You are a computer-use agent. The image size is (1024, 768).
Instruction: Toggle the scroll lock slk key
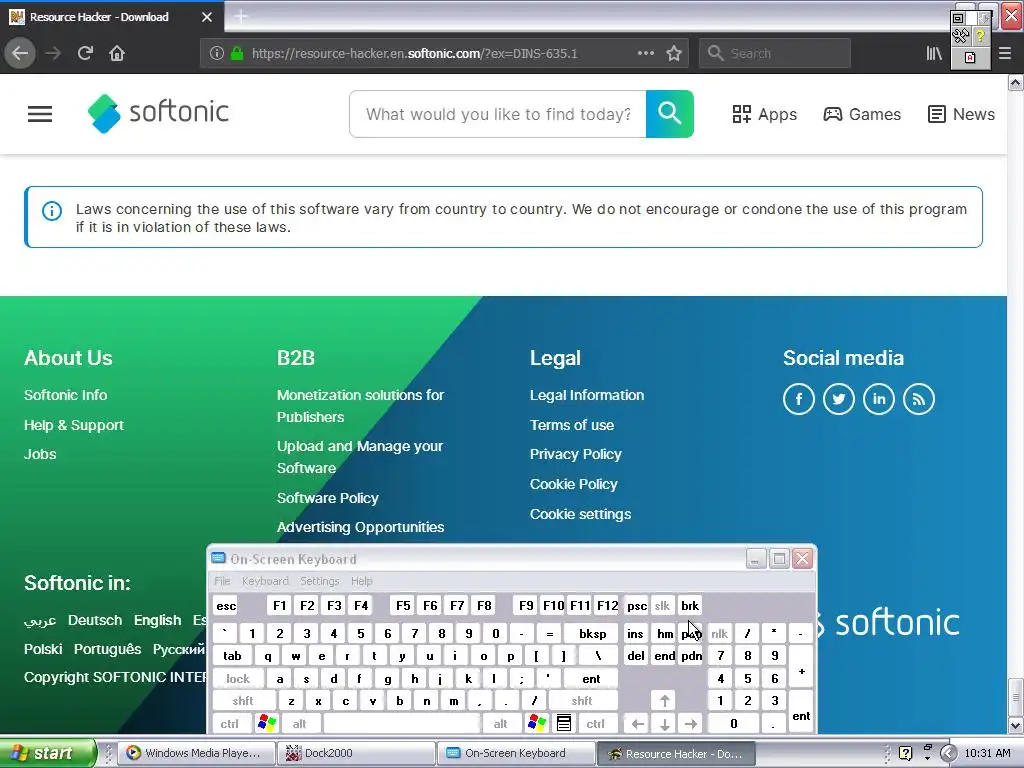662,605
